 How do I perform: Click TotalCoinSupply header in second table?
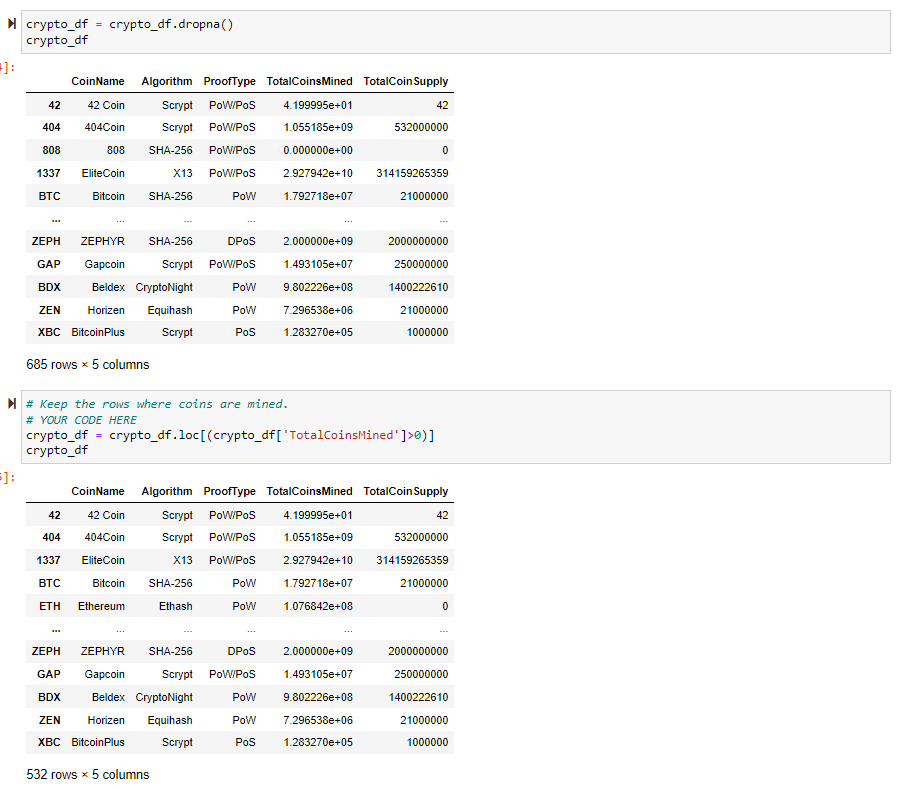click(406, 491)
